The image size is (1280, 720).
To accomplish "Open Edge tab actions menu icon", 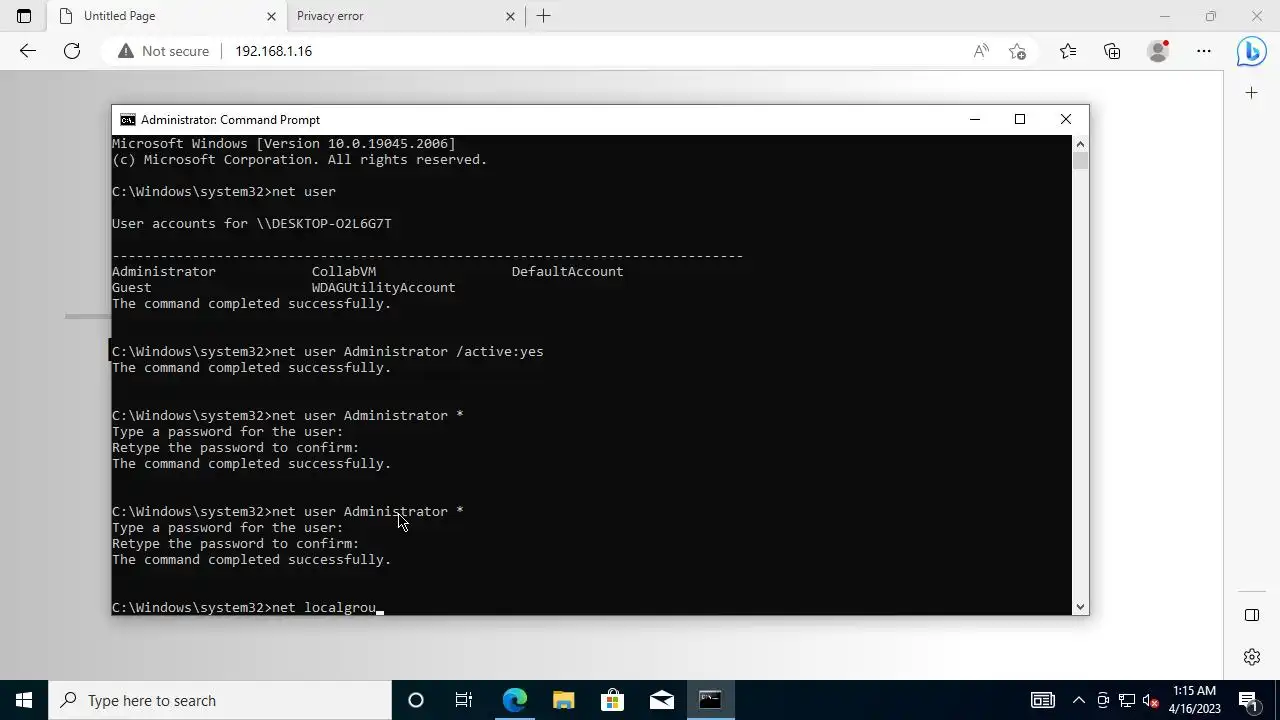I will [x=24, y=16].
